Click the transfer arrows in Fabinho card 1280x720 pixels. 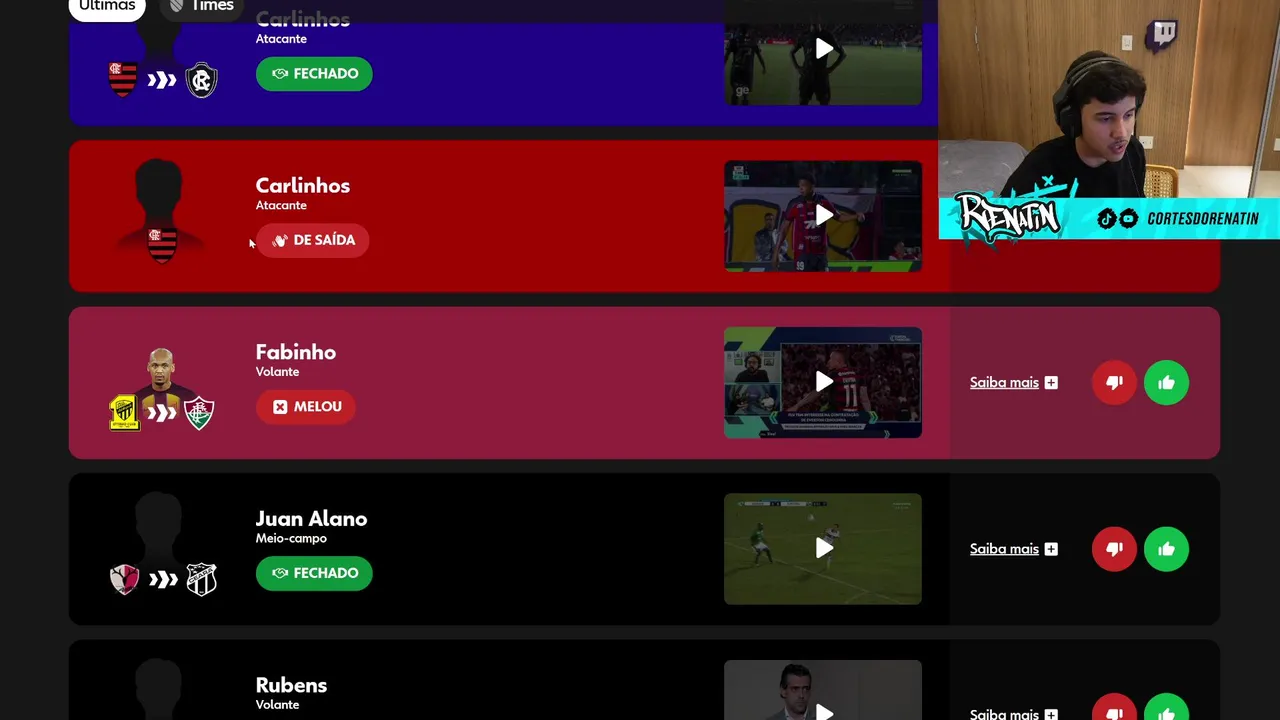162,413
